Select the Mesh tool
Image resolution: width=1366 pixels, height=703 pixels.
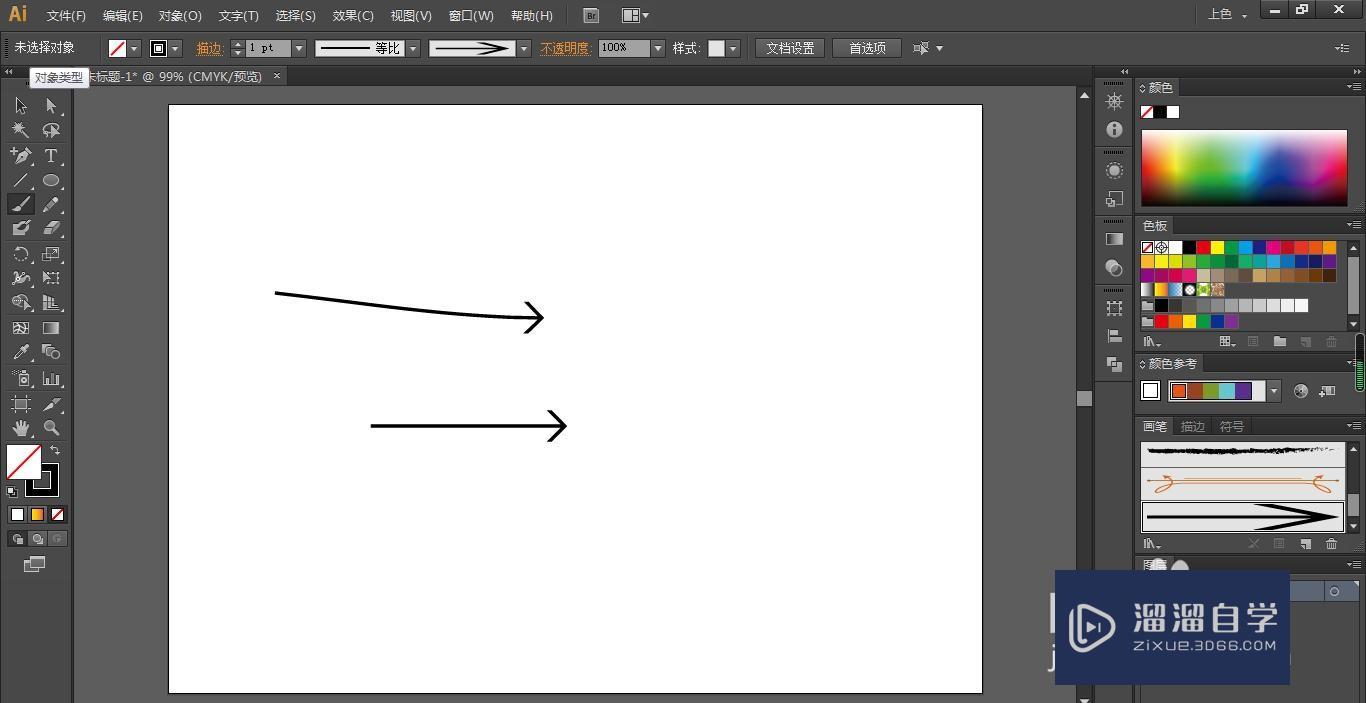tap(21, 328)
